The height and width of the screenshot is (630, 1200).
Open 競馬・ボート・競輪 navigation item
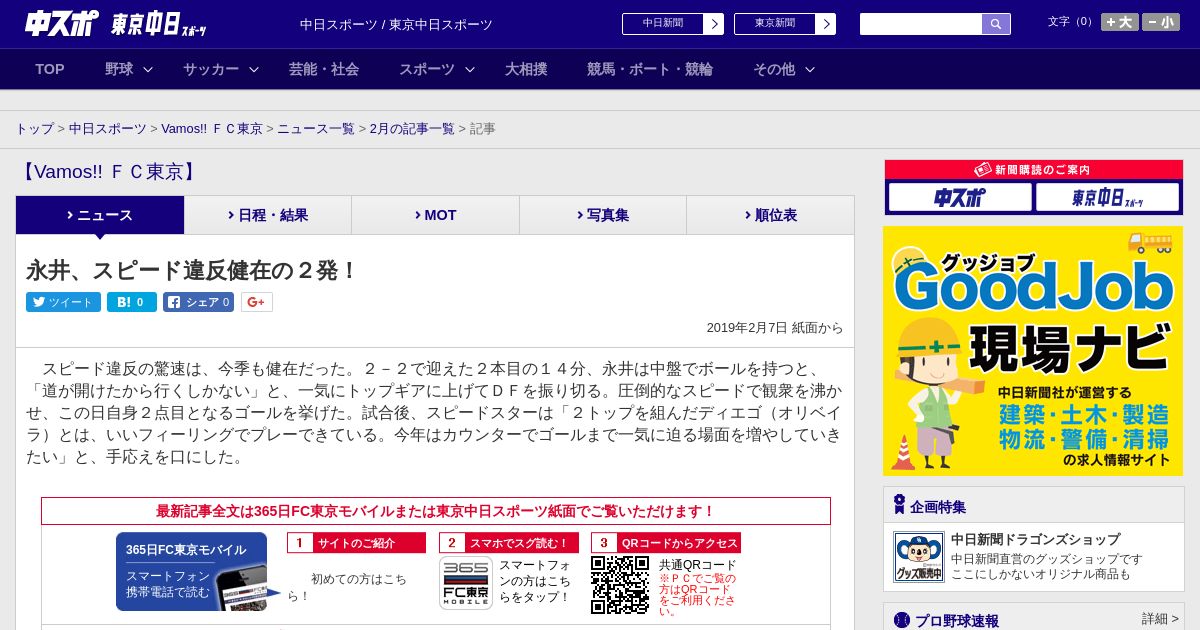tap(650, 69)
